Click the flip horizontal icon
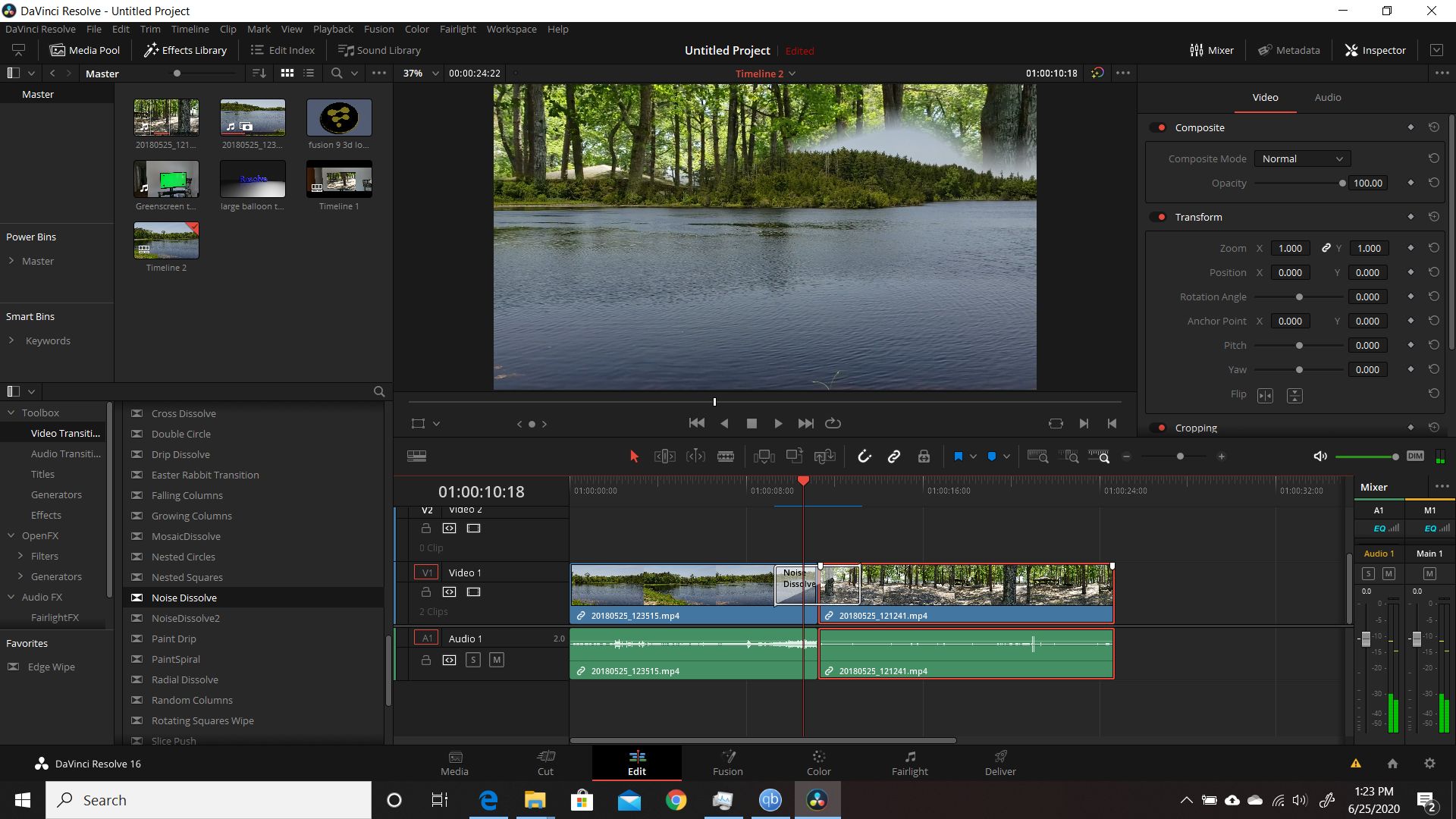The width and height of the screenshot is (1456, 819). coord(1265,395)
